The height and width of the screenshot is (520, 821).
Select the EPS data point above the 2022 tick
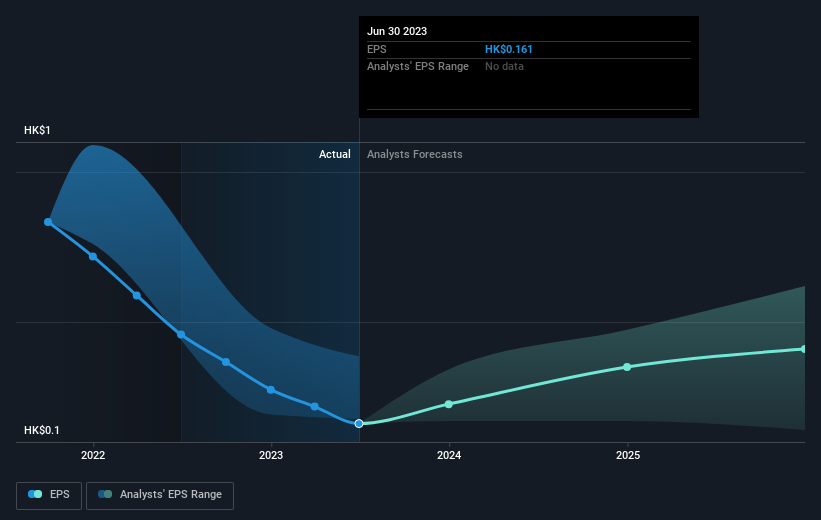(93, 256)
